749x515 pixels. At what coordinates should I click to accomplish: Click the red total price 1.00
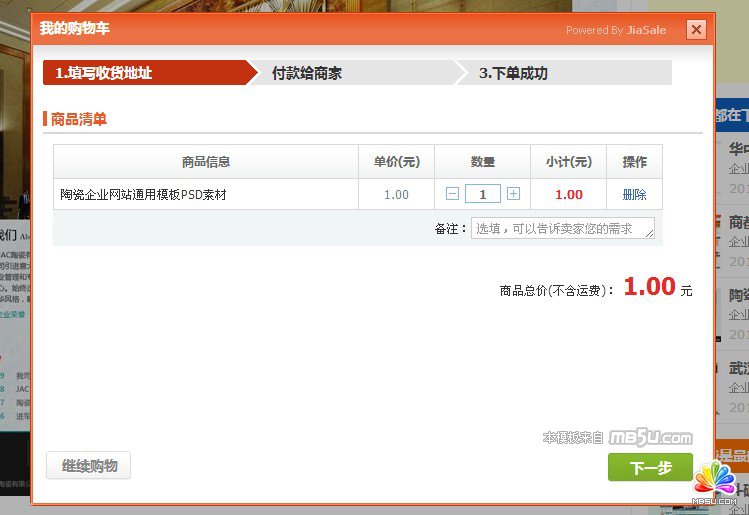pos(649,287)
